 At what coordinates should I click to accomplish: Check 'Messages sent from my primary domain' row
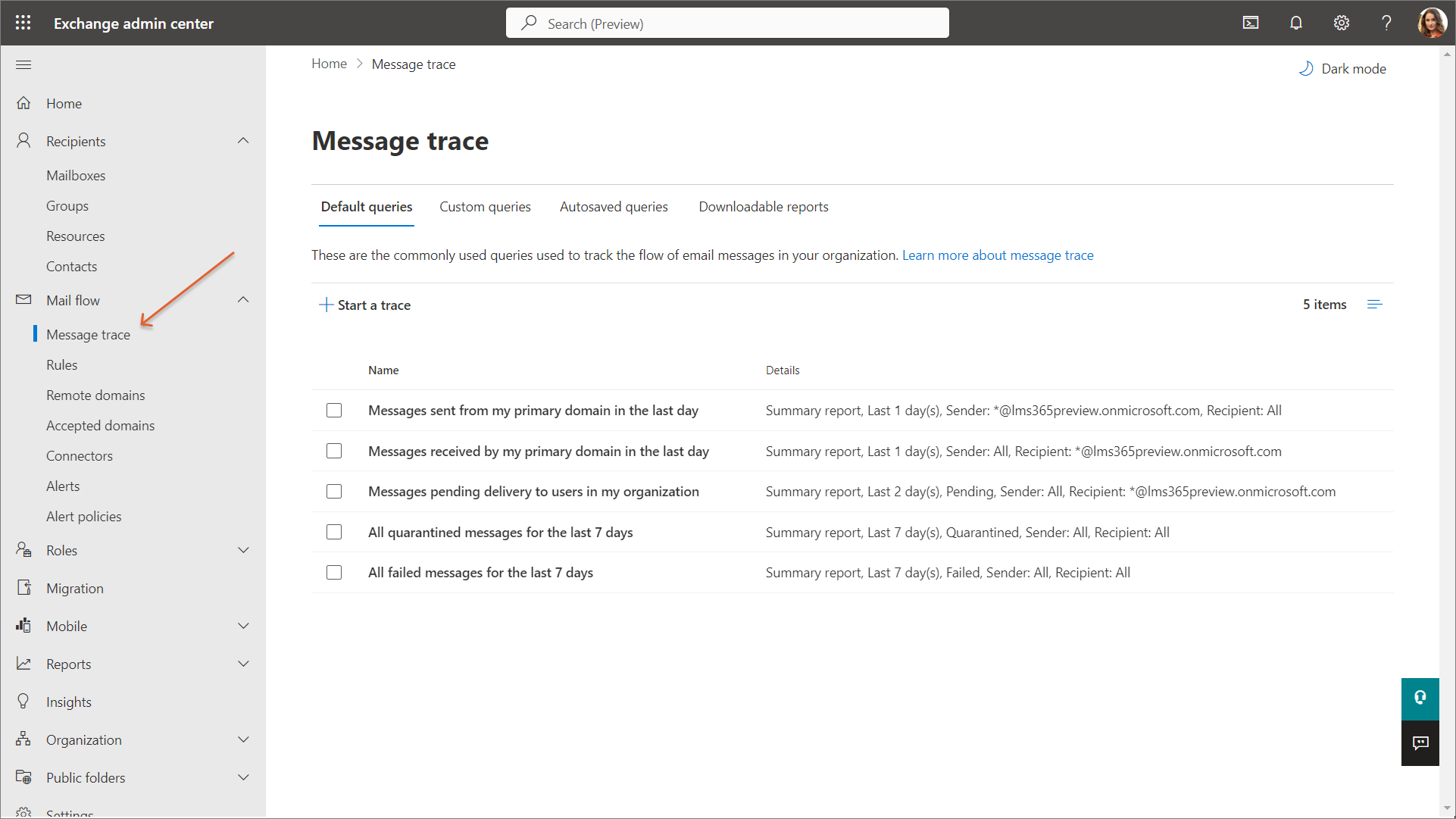334,411
